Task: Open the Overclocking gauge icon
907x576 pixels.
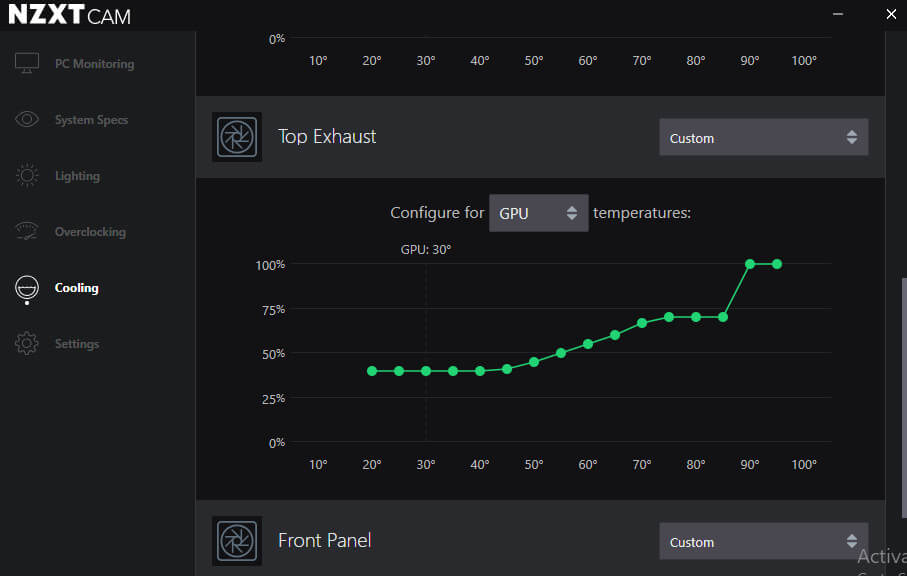Action: 27,231
